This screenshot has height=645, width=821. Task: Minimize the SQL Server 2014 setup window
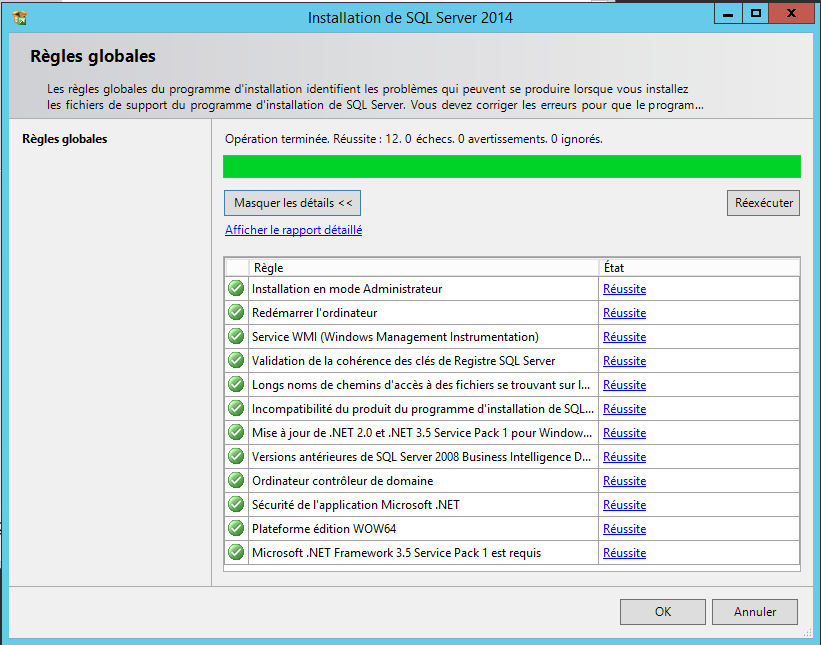728,14
